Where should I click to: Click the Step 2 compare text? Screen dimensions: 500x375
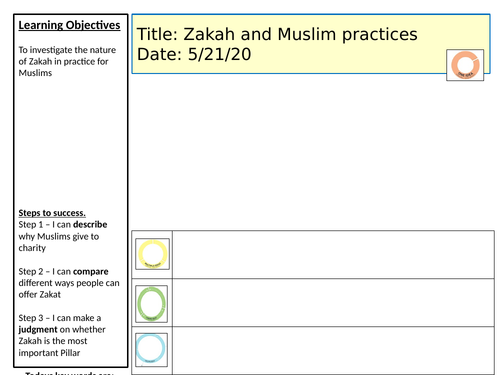click(x=69, y=283)
